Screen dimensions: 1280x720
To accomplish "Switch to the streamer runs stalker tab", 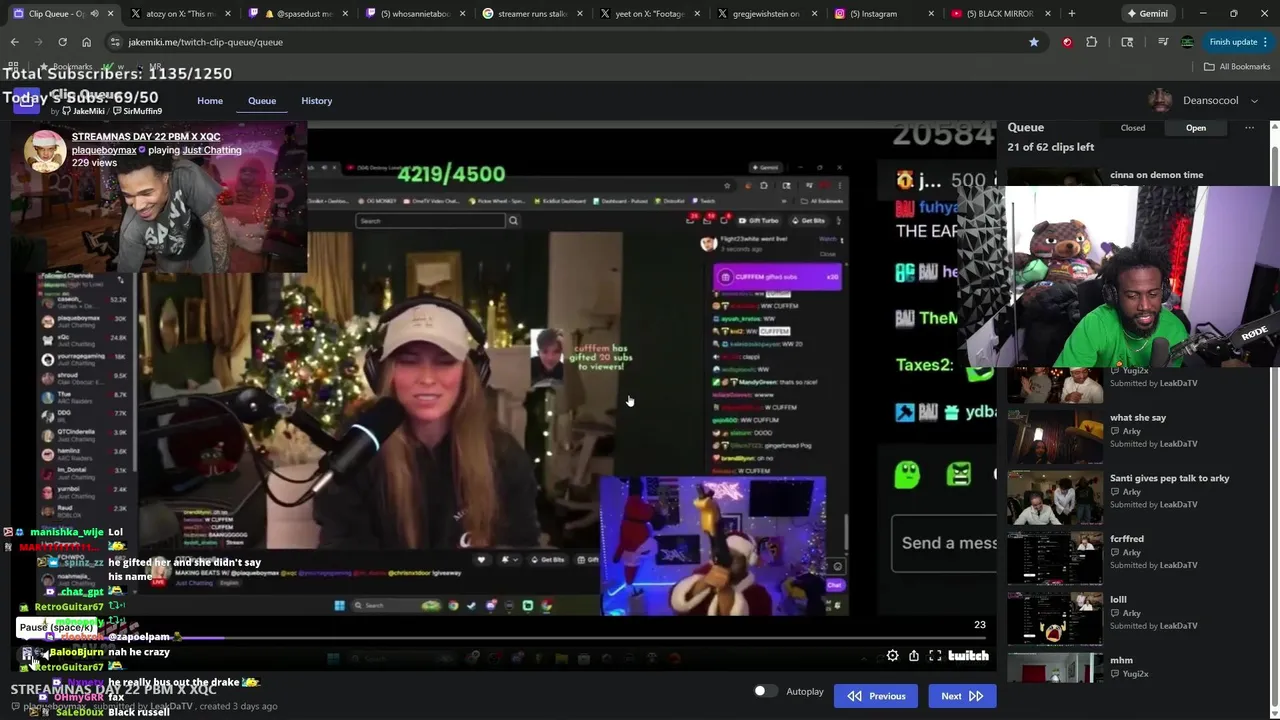I will coord(533,14).
